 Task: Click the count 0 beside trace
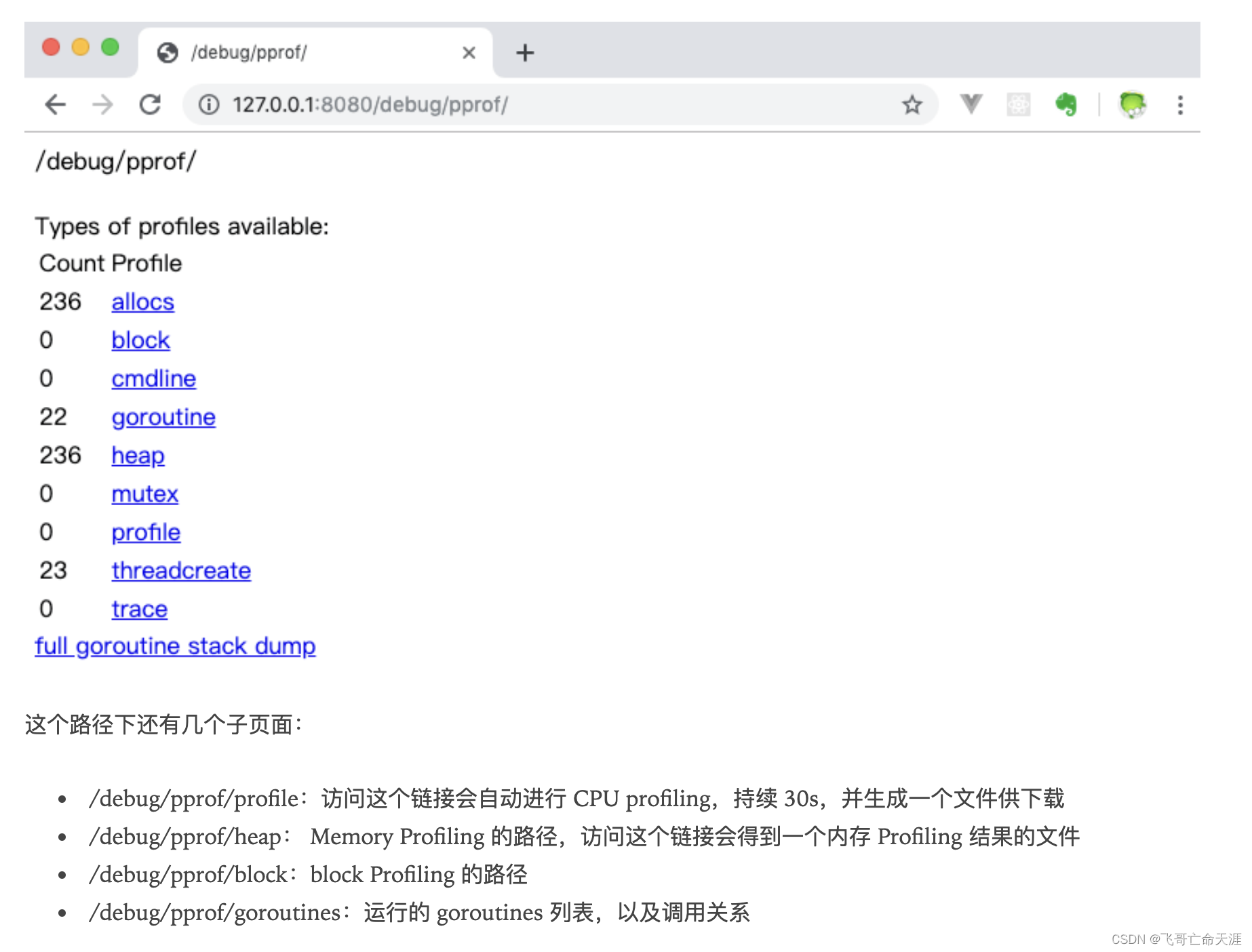(46, 609)
